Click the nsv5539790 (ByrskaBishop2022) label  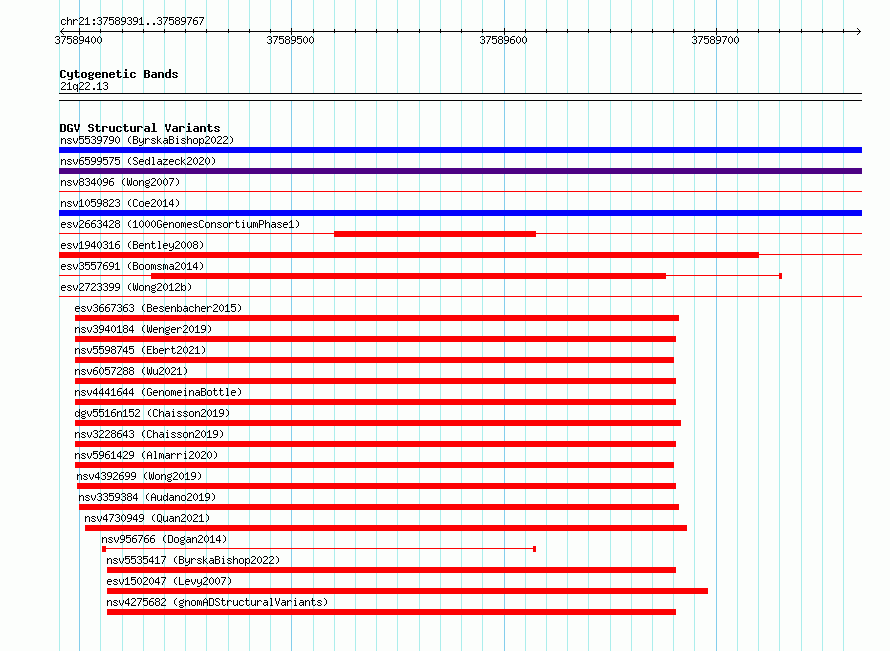point(147,140)
